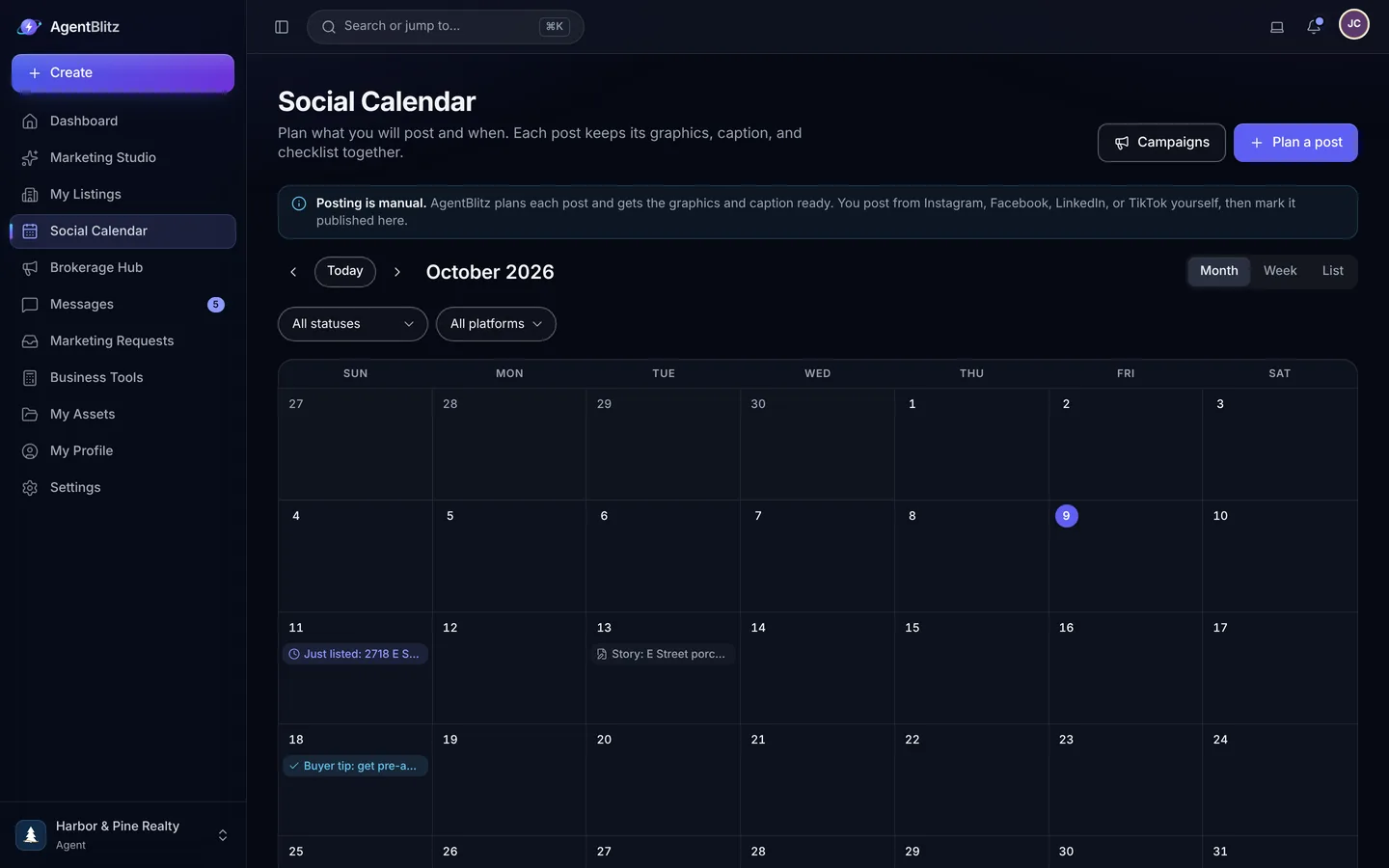The height and width of the screenshot is (868, 1389).
Task: Click the October 2026 heading
Action: pyautogui.click(x=490, y=272)
